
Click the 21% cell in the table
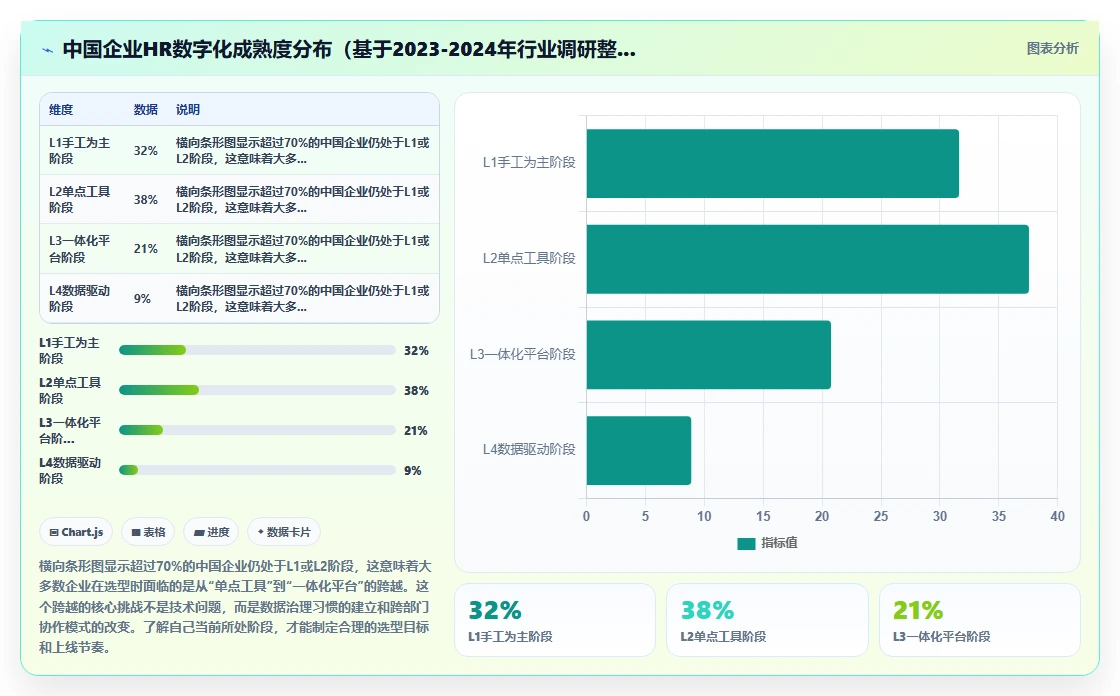point(146,249)
